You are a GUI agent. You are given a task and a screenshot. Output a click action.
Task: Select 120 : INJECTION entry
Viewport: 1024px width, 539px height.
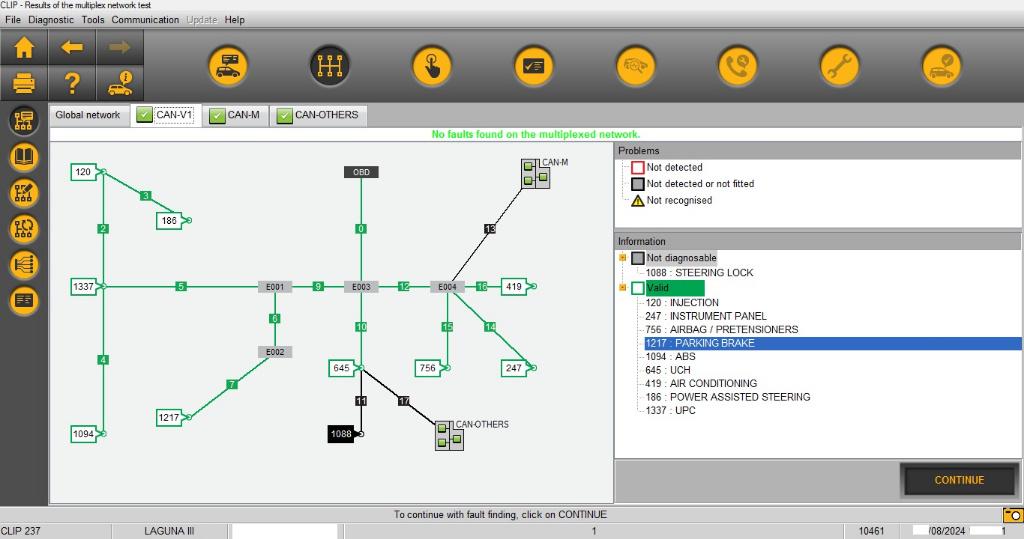pos(682,302)
